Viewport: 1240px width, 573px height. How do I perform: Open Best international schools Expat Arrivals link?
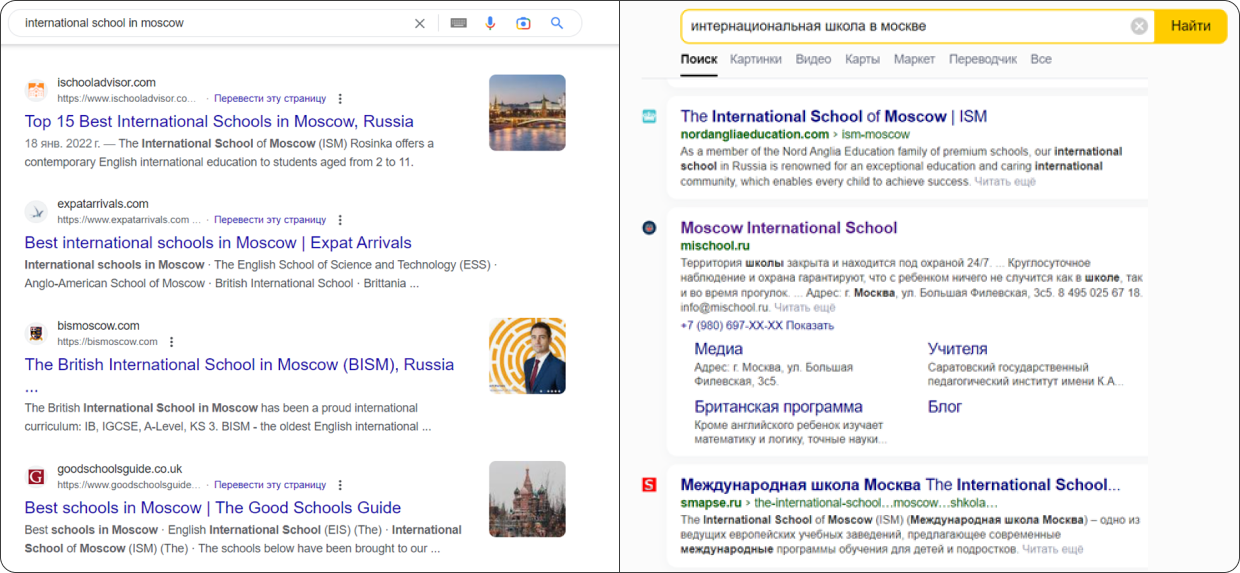(x=218, y=243)
